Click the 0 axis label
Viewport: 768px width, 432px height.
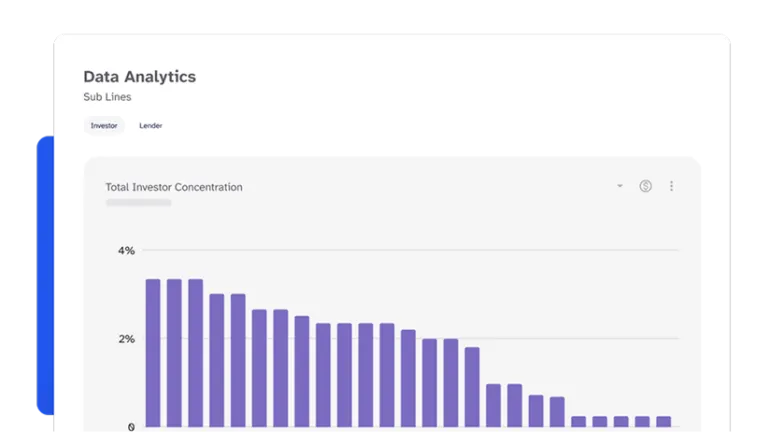pyautogui.click(x=130, y=427)
